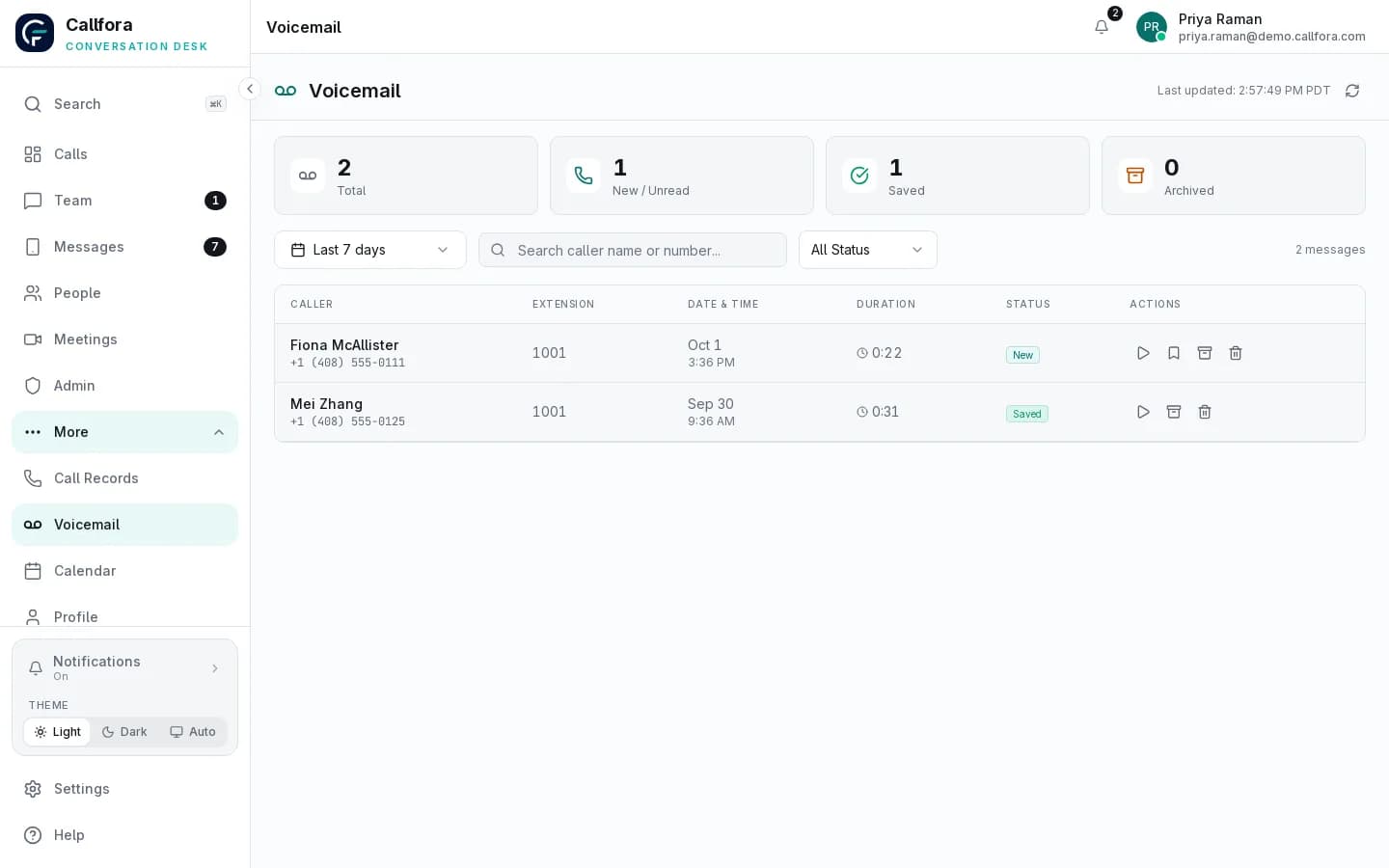Click the sidebar Search field

(x=124, y=104)
